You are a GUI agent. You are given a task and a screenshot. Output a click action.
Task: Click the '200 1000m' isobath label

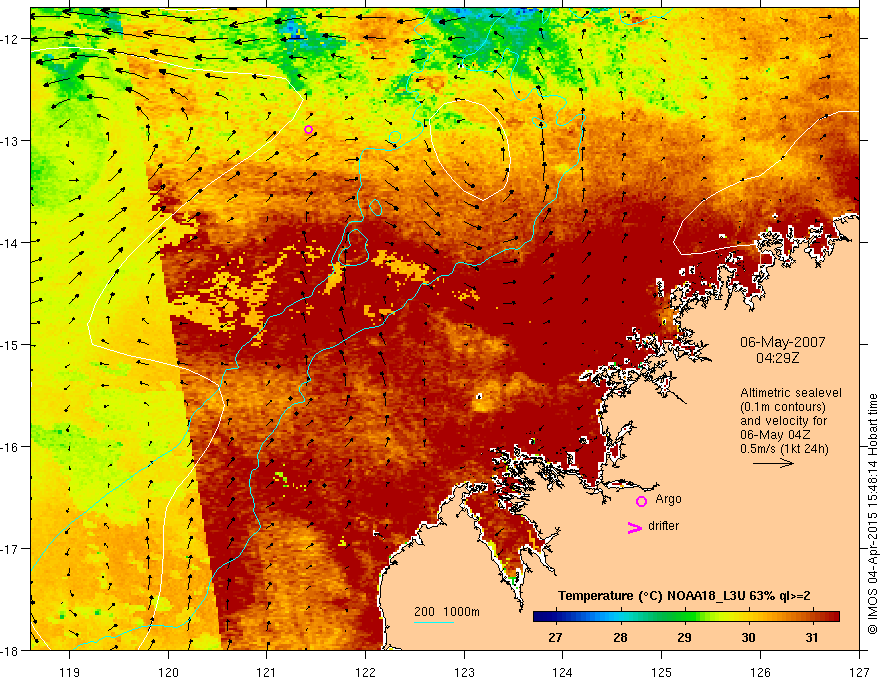(447, 612)
